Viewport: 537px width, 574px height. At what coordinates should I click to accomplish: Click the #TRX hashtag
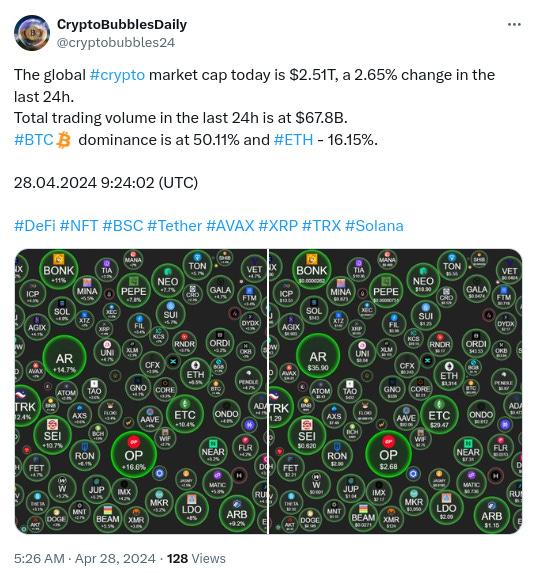(321, 226)
